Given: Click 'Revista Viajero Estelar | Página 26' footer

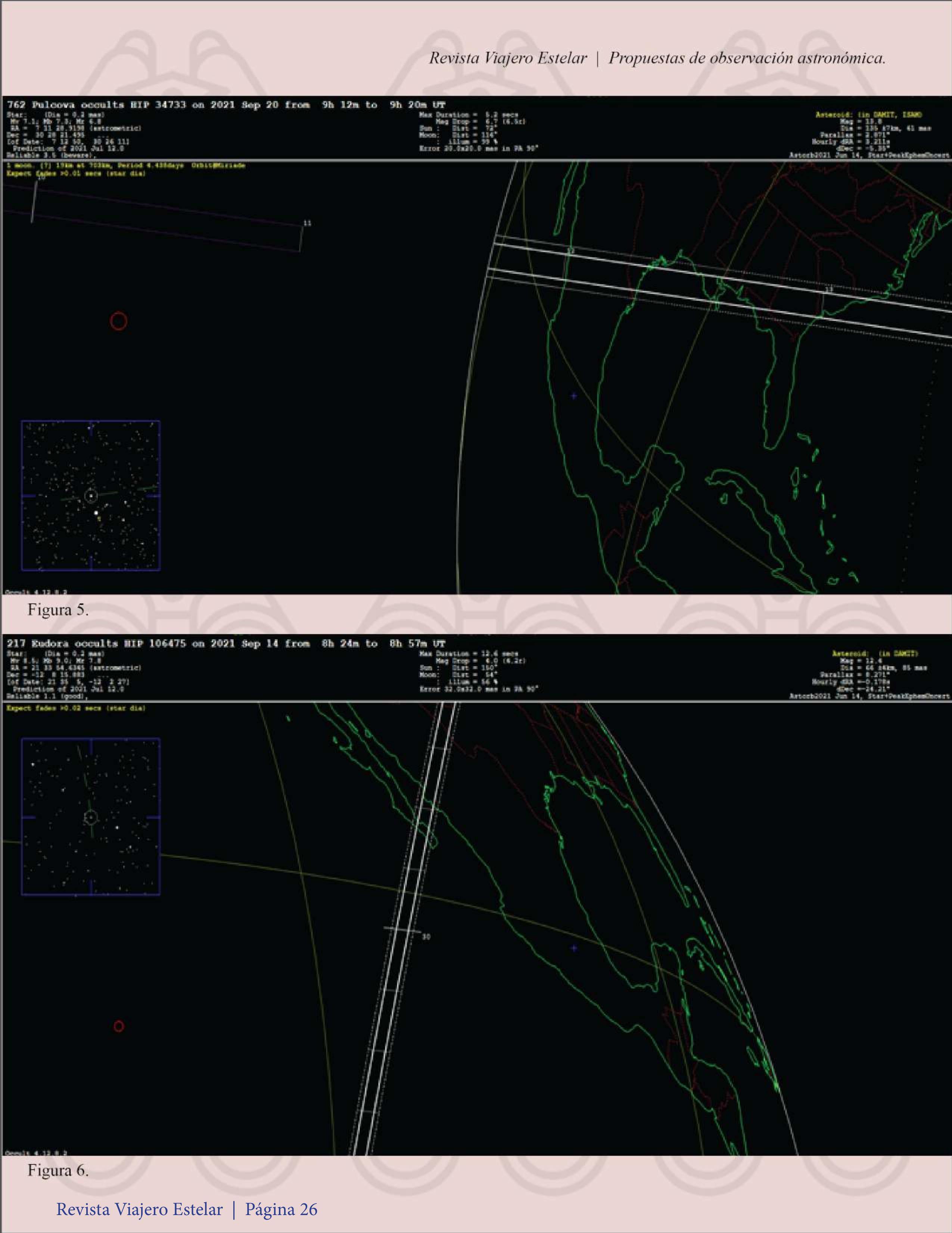Looking at the screenshot, I should coord(187,1209).
